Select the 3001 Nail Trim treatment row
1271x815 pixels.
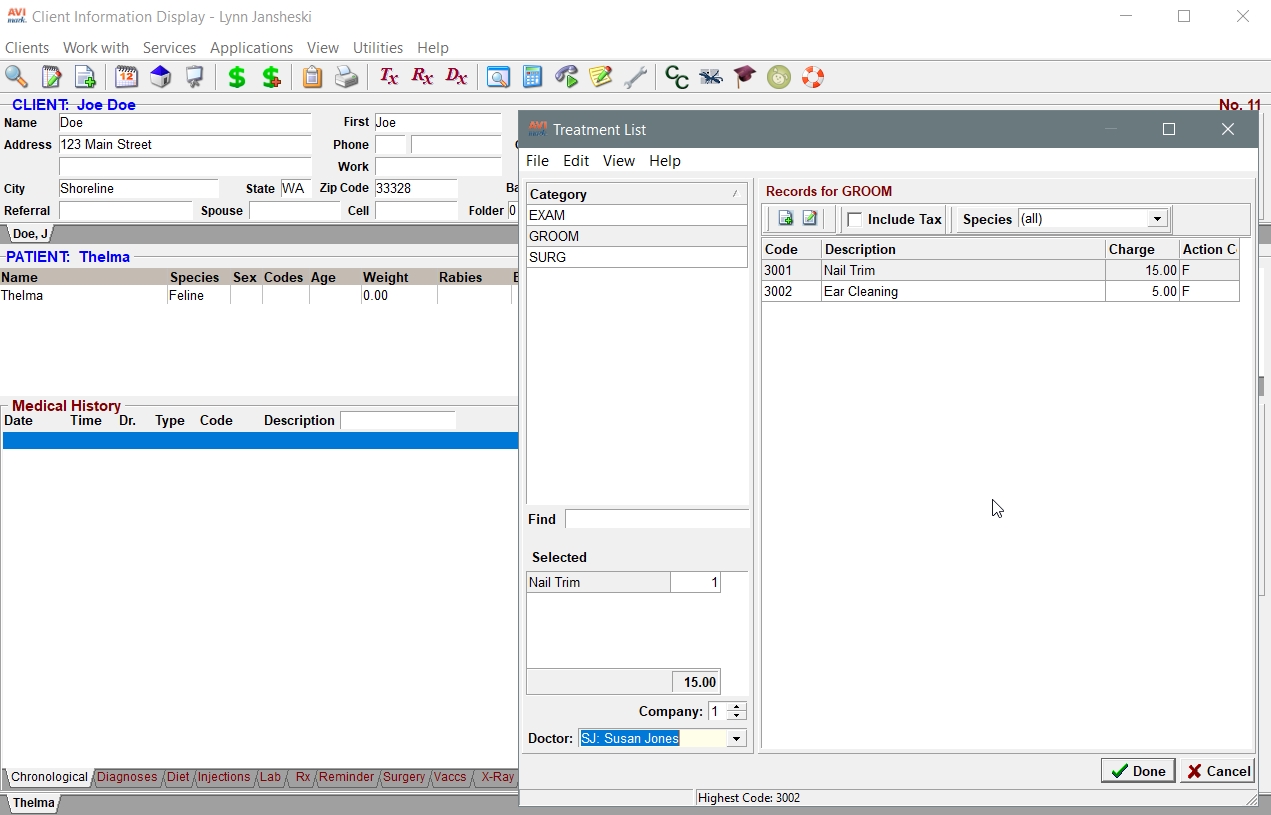pyautogui.click(x=1000, y=270)
